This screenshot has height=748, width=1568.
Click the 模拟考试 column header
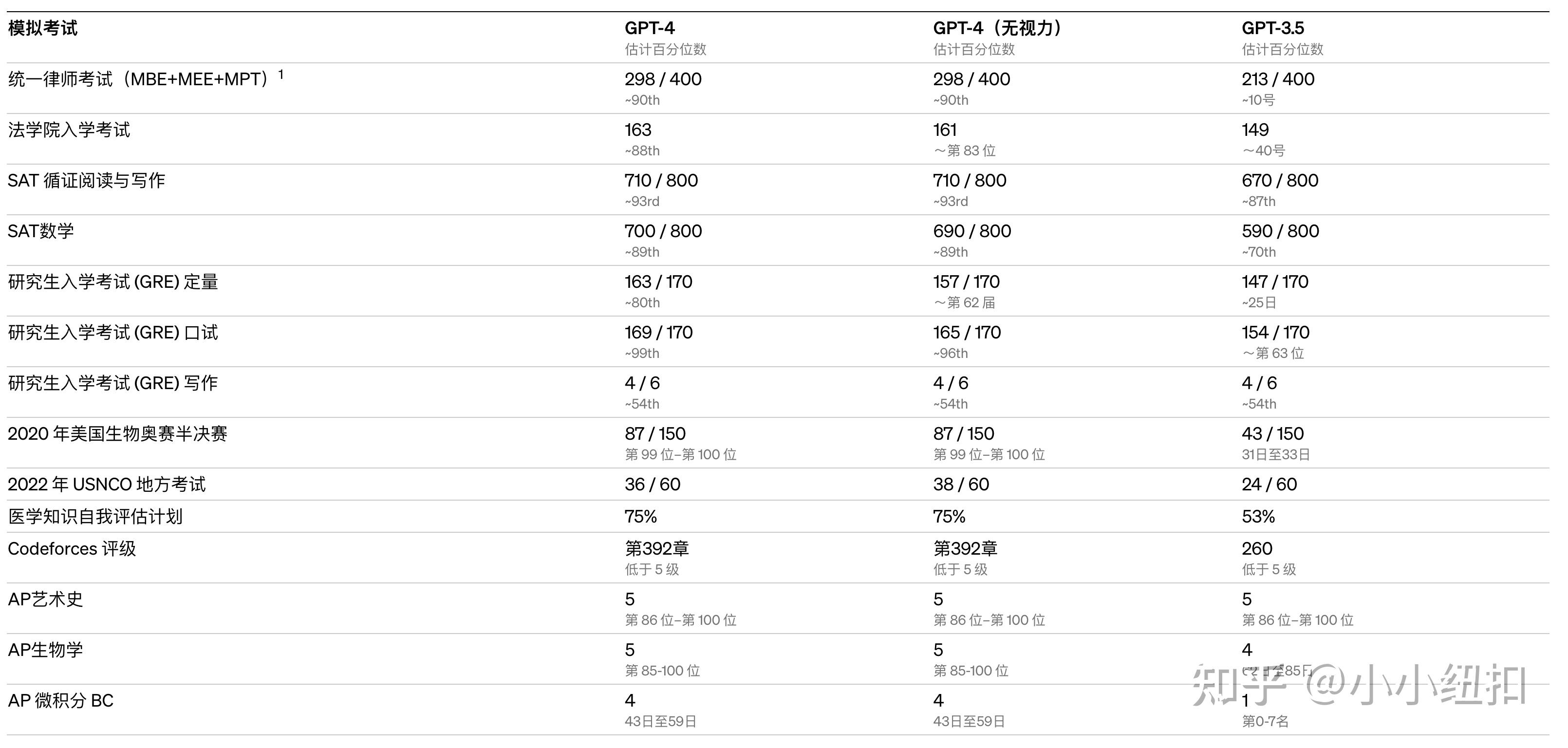tap(43, 29)
